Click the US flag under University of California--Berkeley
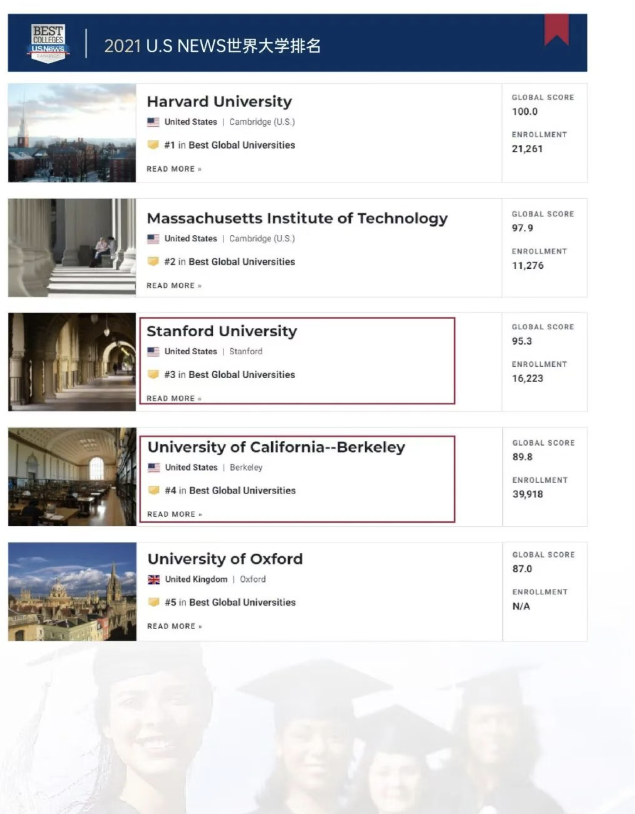Screen dimensions: 635x814 coord(154,468)
